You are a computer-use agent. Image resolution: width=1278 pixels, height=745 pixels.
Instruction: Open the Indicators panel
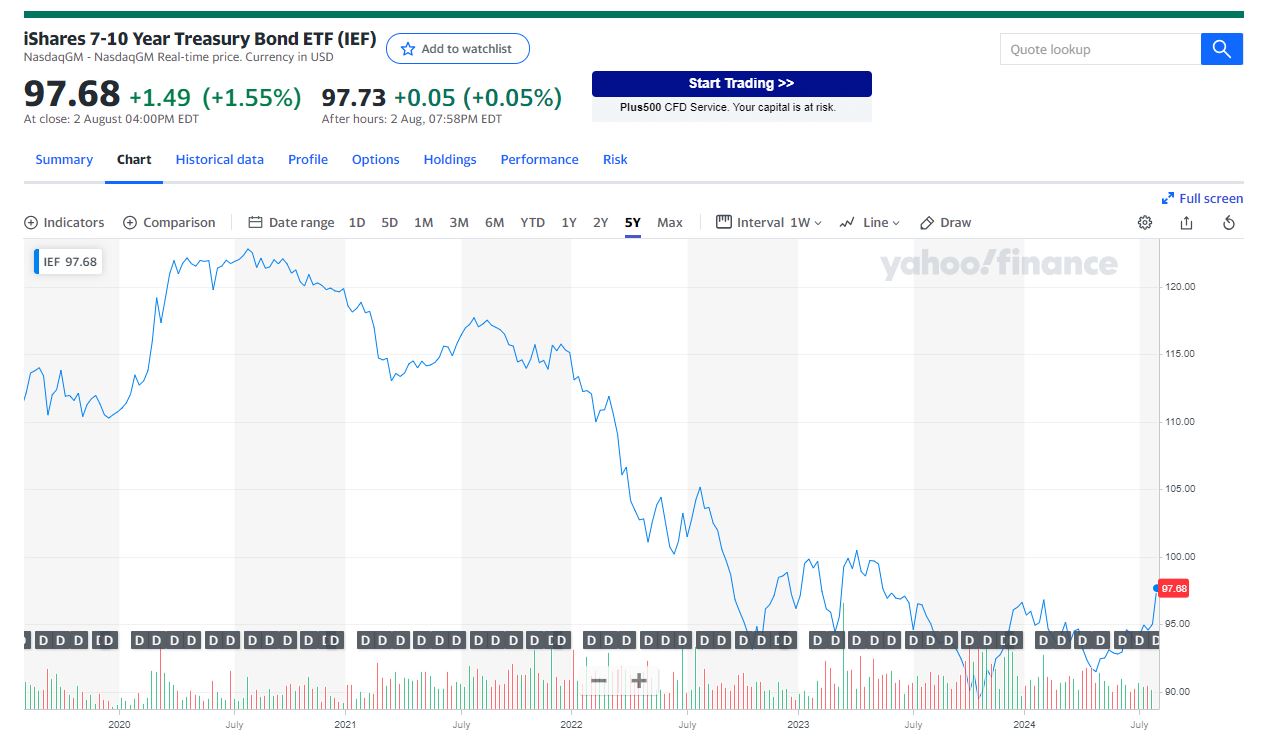click(x=64, y=223)
